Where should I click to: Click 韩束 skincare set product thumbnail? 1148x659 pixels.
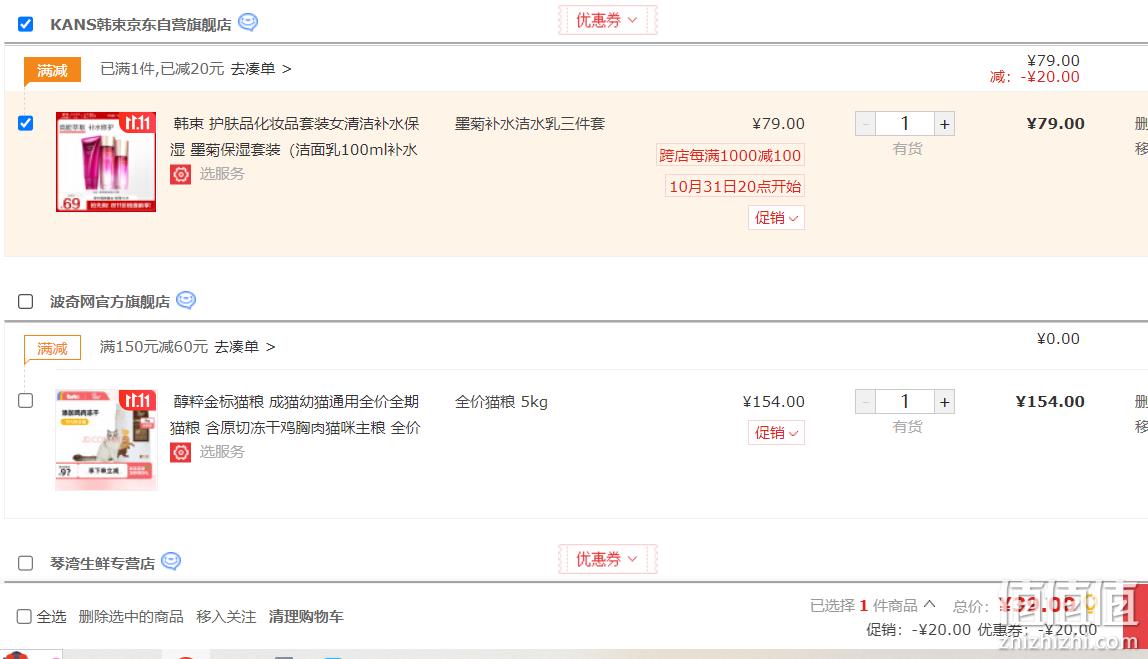(x=106, y=162)
